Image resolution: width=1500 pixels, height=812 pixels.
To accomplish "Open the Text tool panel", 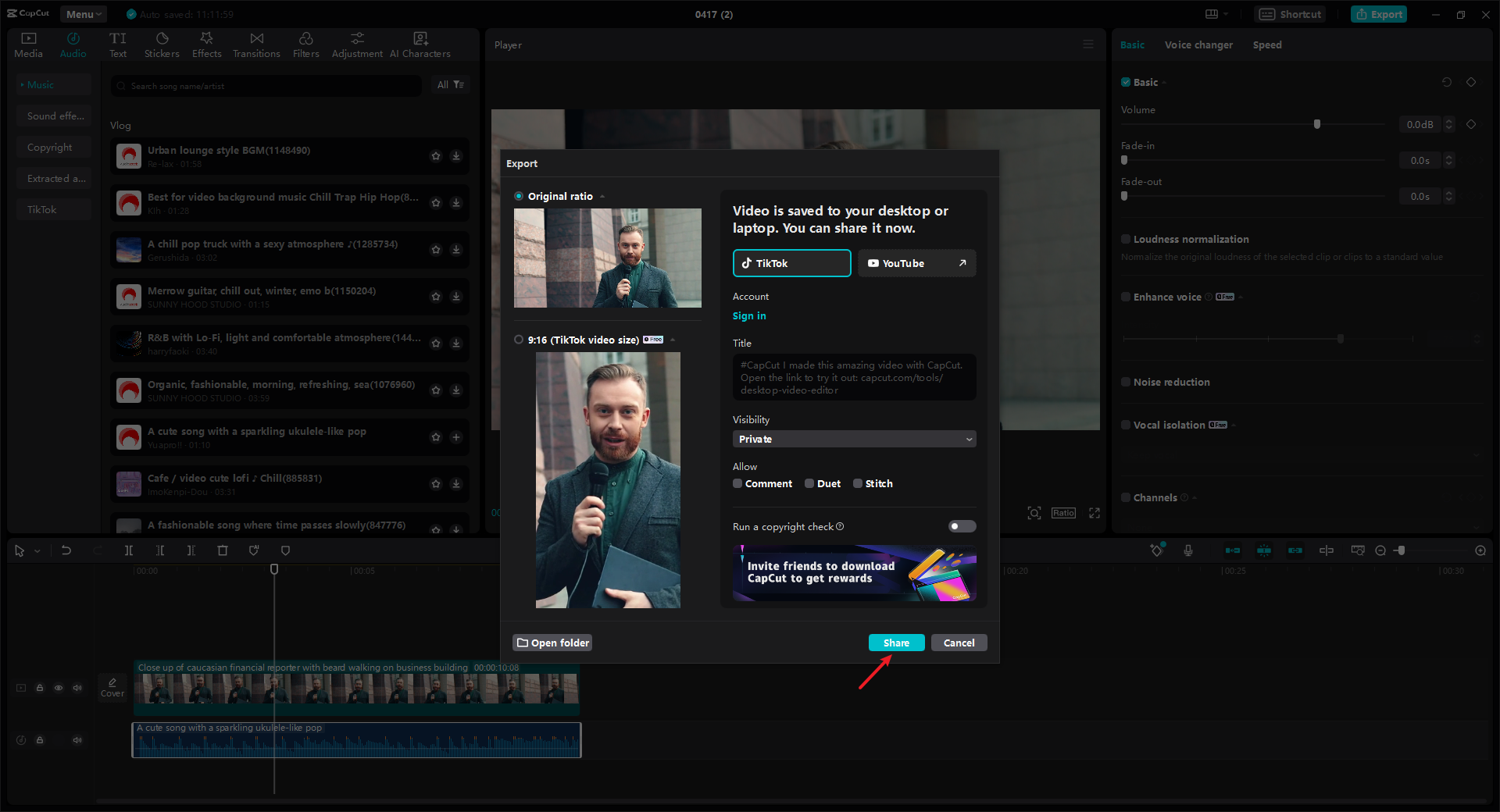I will coord(118,45).
